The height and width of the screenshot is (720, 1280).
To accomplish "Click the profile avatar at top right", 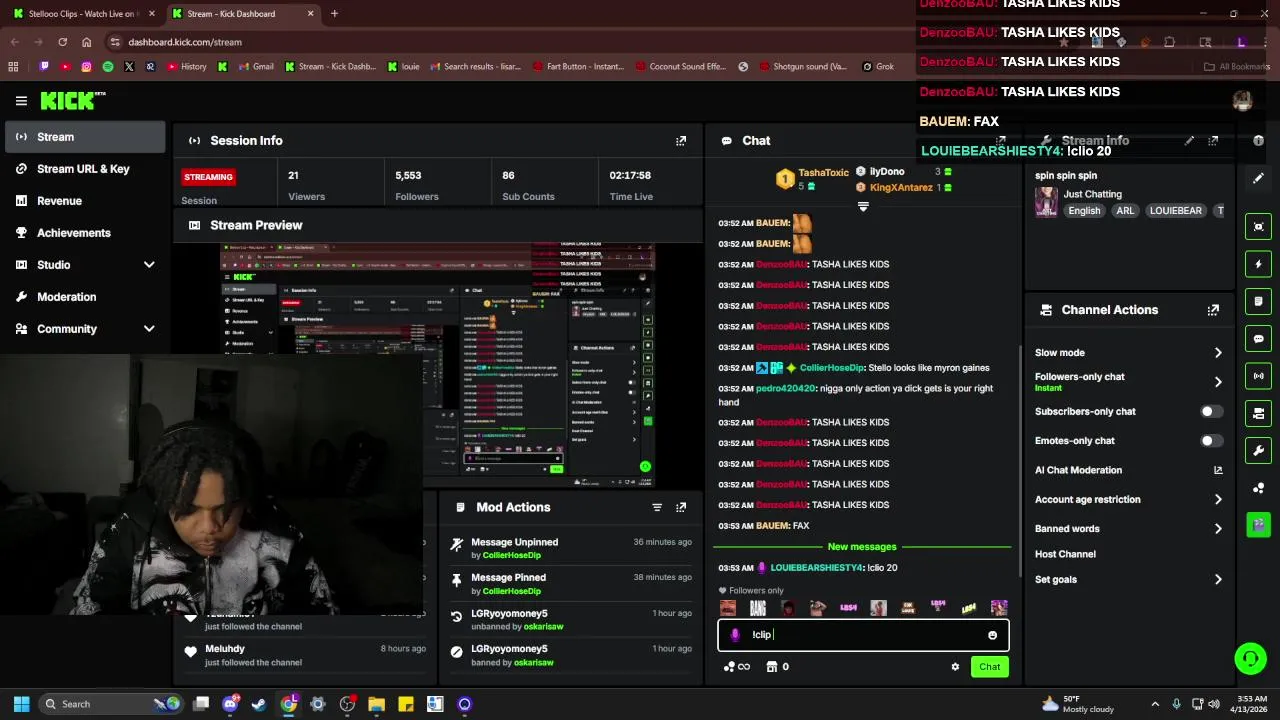I will point(1242,101).
